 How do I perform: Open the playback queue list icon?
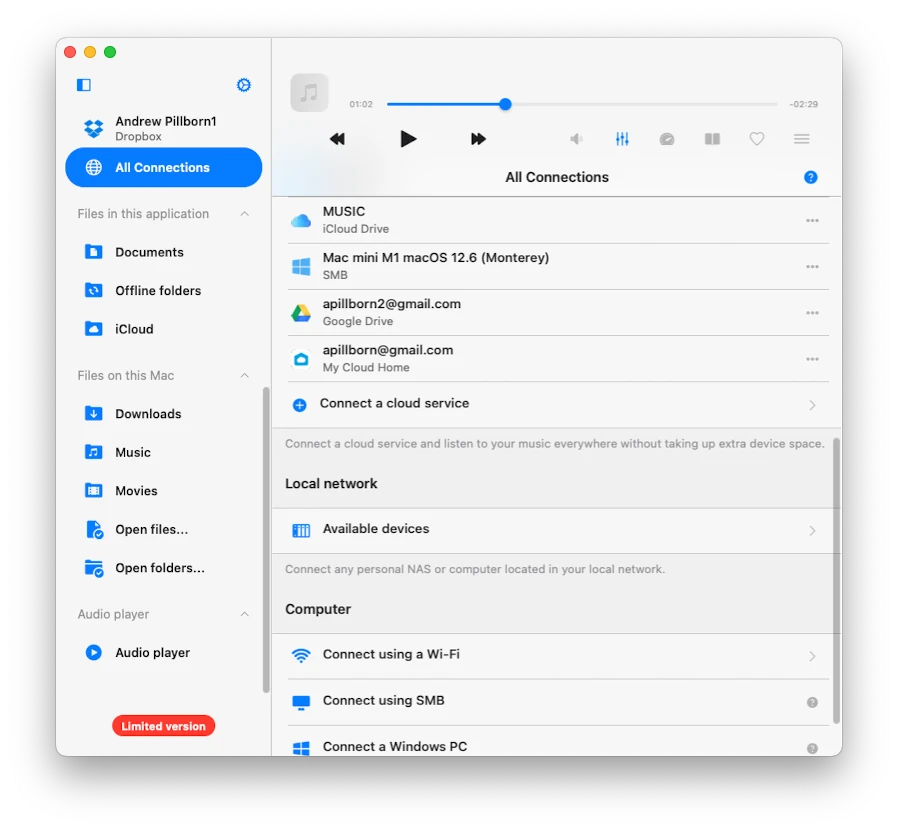tap(801, 139)
